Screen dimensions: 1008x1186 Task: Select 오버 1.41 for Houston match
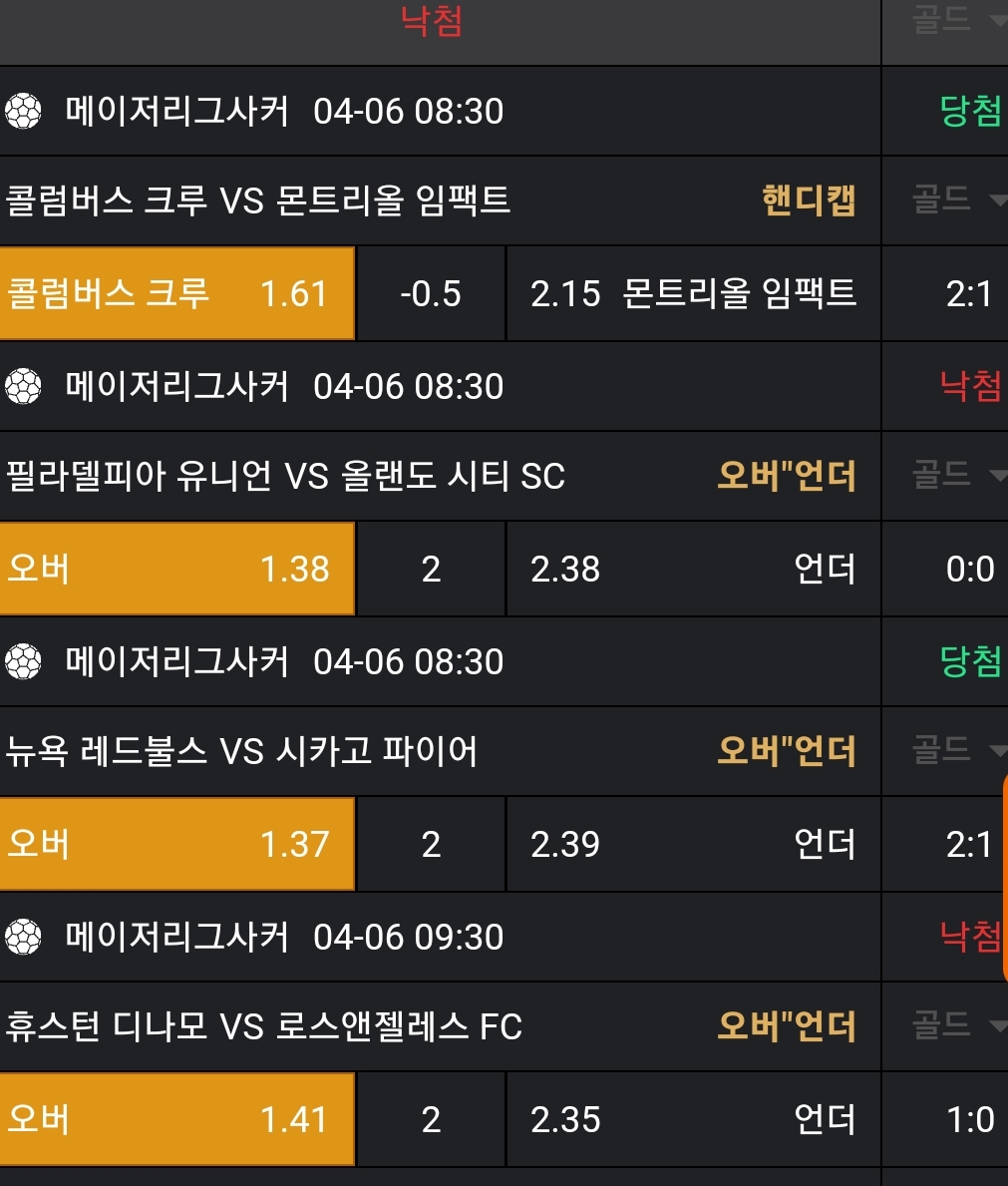pyautogui.click(x=177, y=1120)
